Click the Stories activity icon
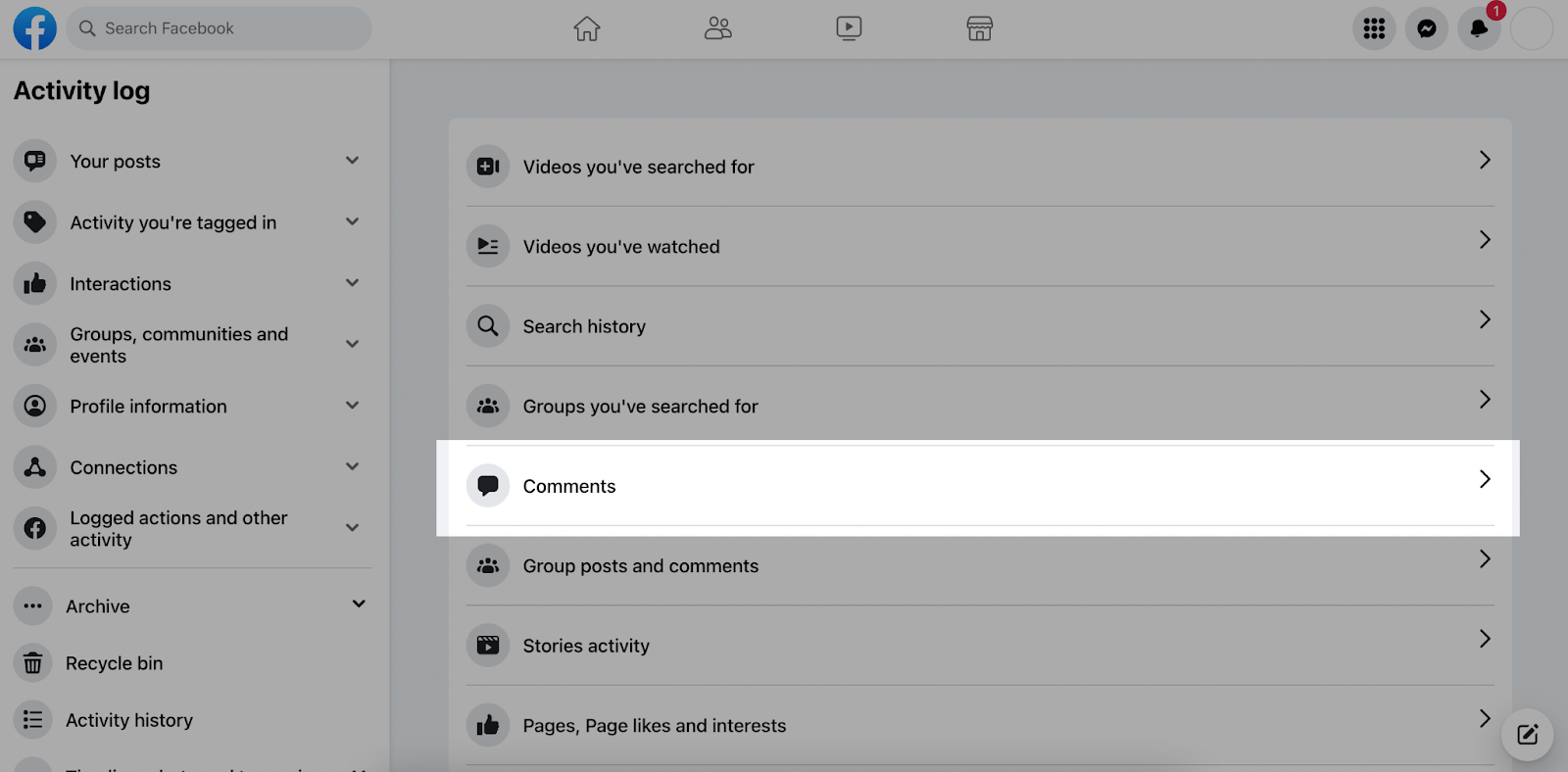Screen dimensions: 1568x772 click(x=488, y=646)
